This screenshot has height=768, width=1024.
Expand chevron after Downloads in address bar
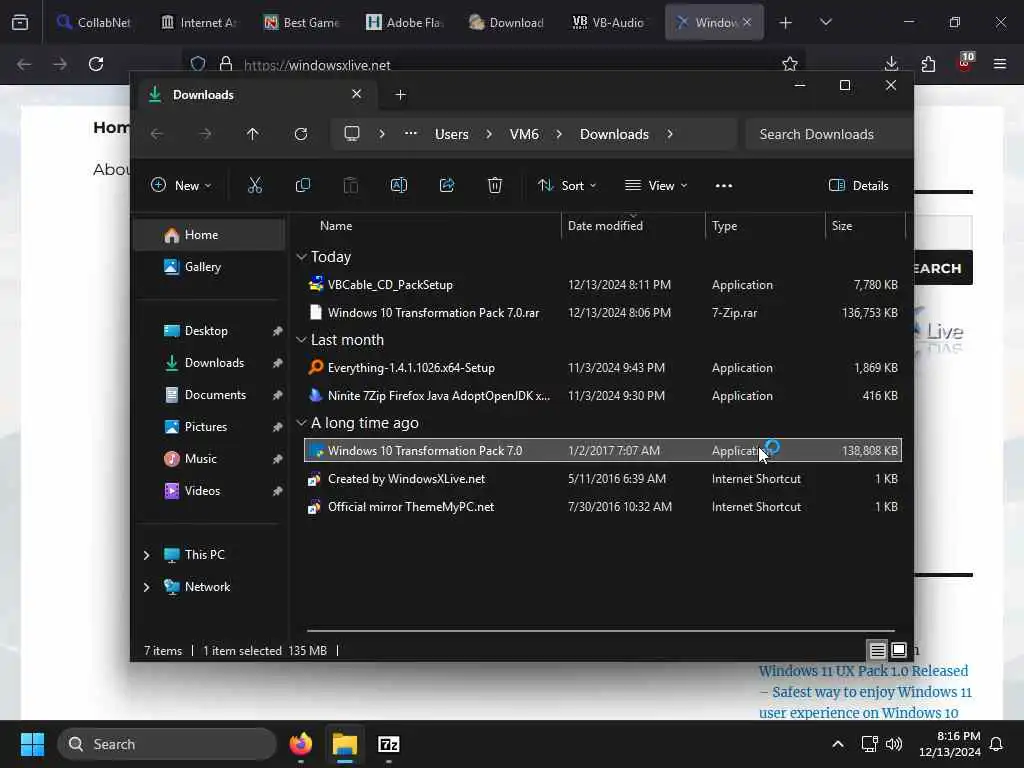coord(669,134)
